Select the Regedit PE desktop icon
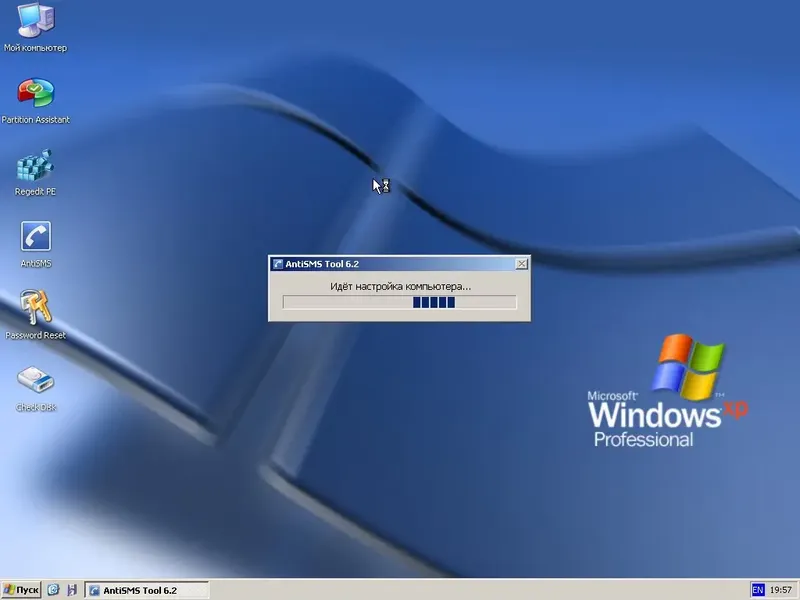Viewport: 800px width, 600px height. 35,172
